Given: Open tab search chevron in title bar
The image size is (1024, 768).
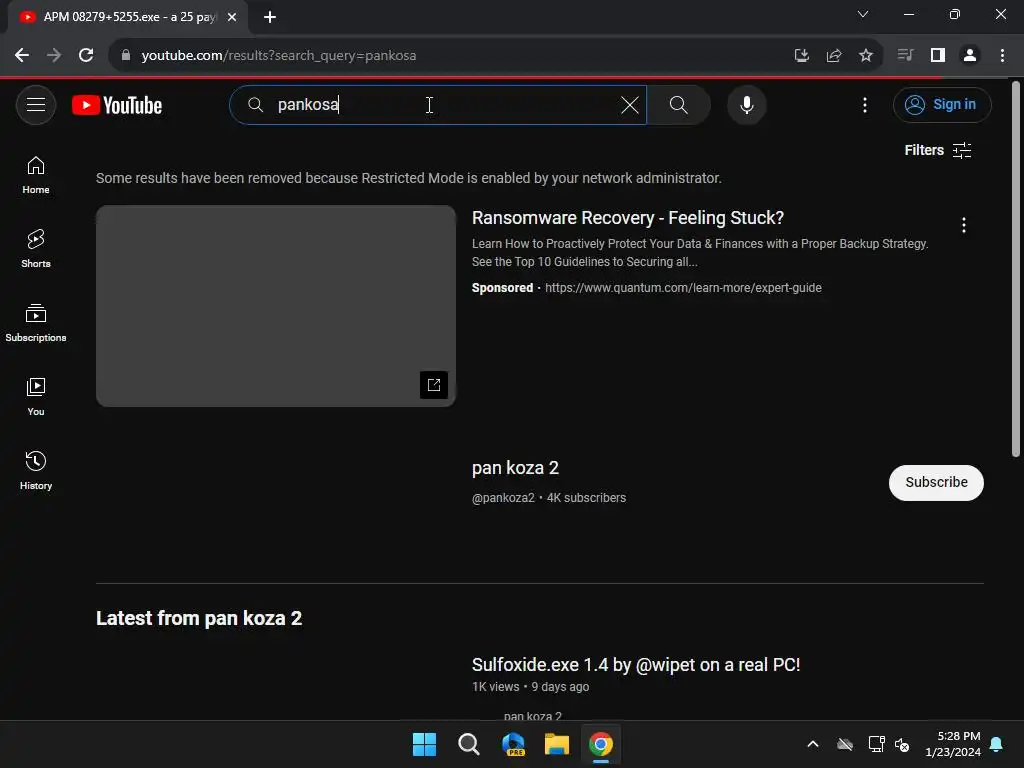Looking at the screenshot, I should (x=863, y=14).
